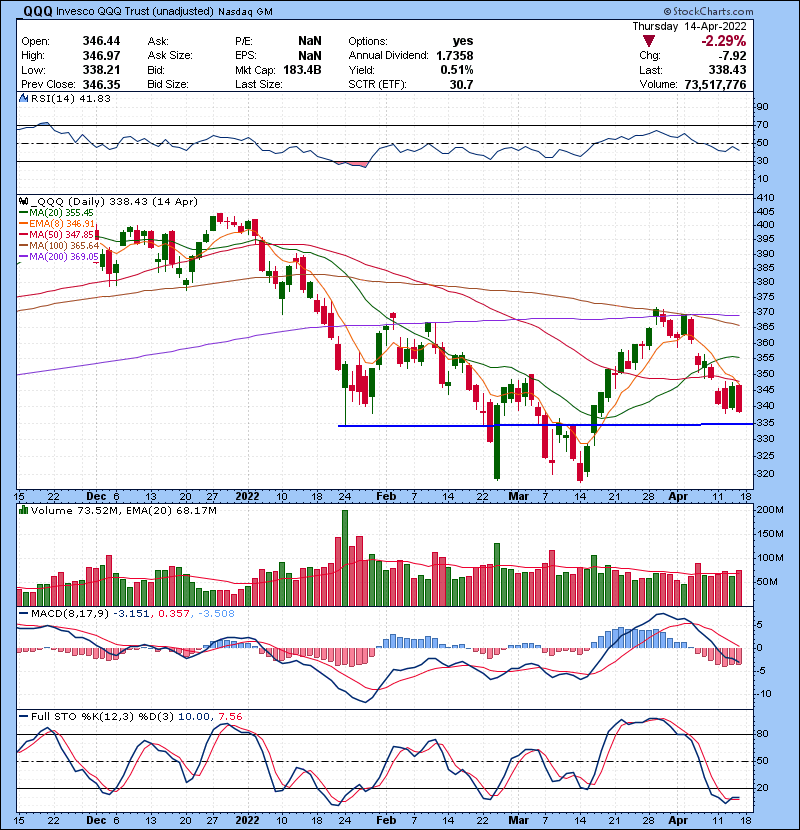
Task: Click the 320 price axis label
Action: [766, 474]
